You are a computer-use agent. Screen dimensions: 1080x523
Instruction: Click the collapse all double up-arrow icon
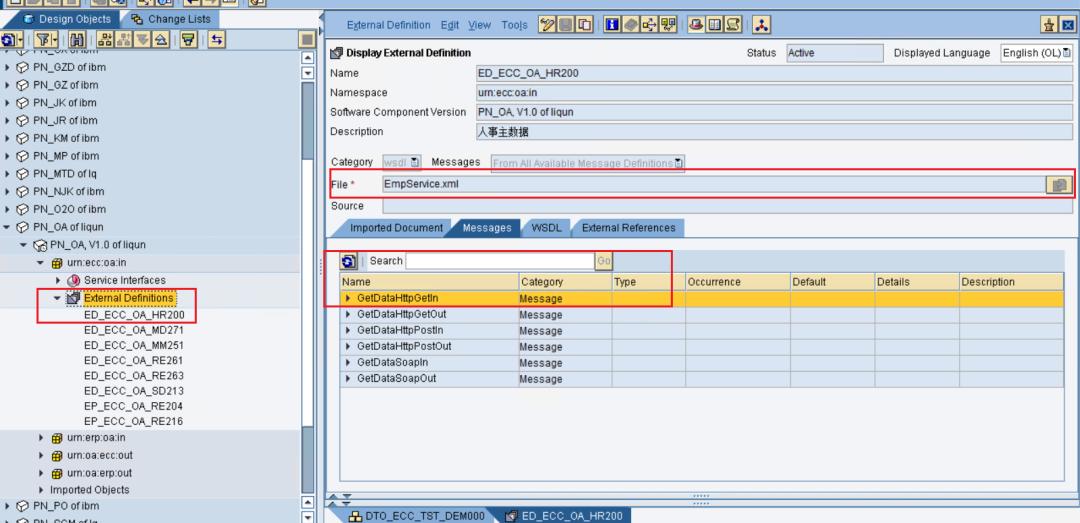tap(160, 39)
